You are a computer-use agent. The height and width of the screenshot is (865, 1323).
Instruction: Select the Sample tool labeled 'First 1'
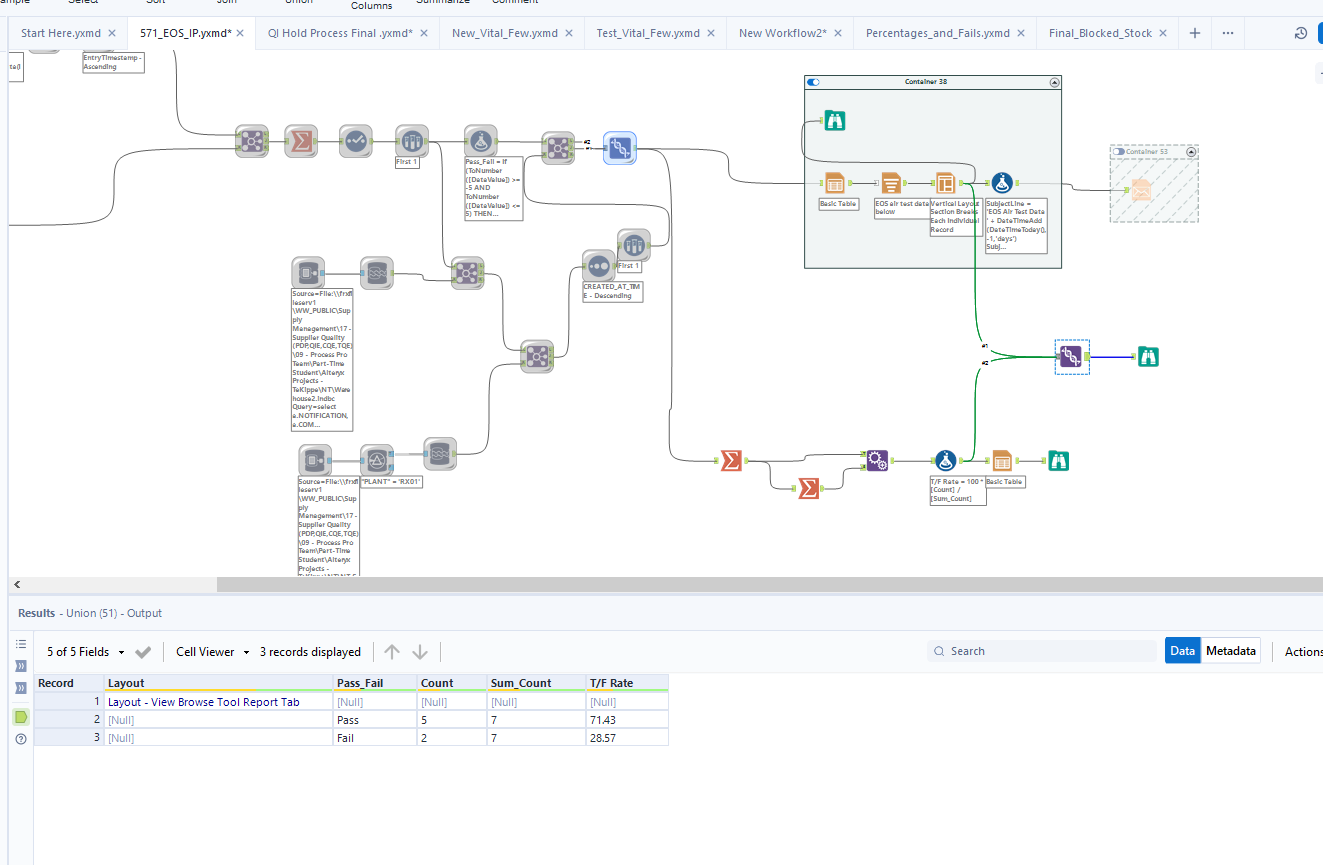[x=411, y=141]
